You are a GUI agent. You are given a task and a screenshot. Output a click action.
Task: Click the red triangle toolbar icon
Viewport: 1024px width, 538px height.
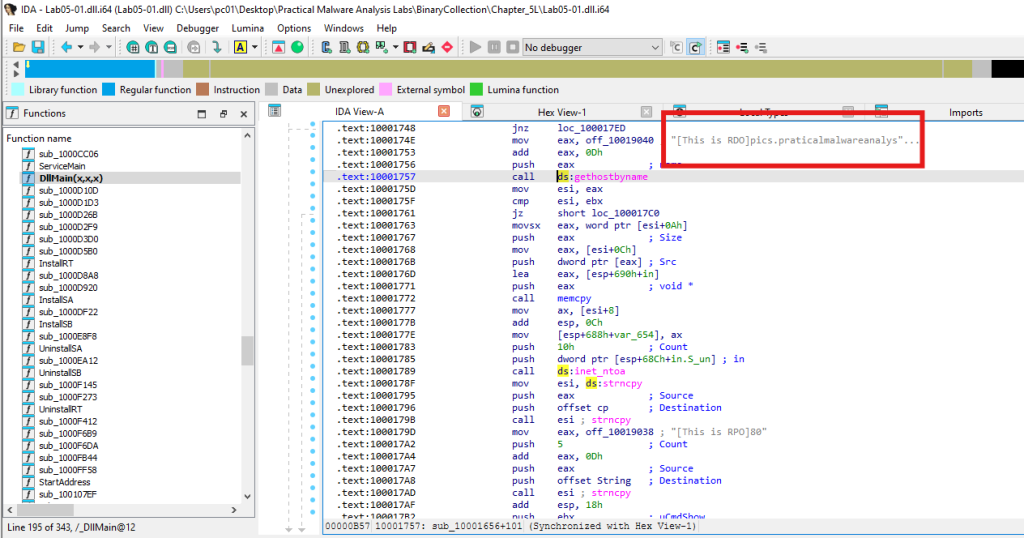coord(278,48)
